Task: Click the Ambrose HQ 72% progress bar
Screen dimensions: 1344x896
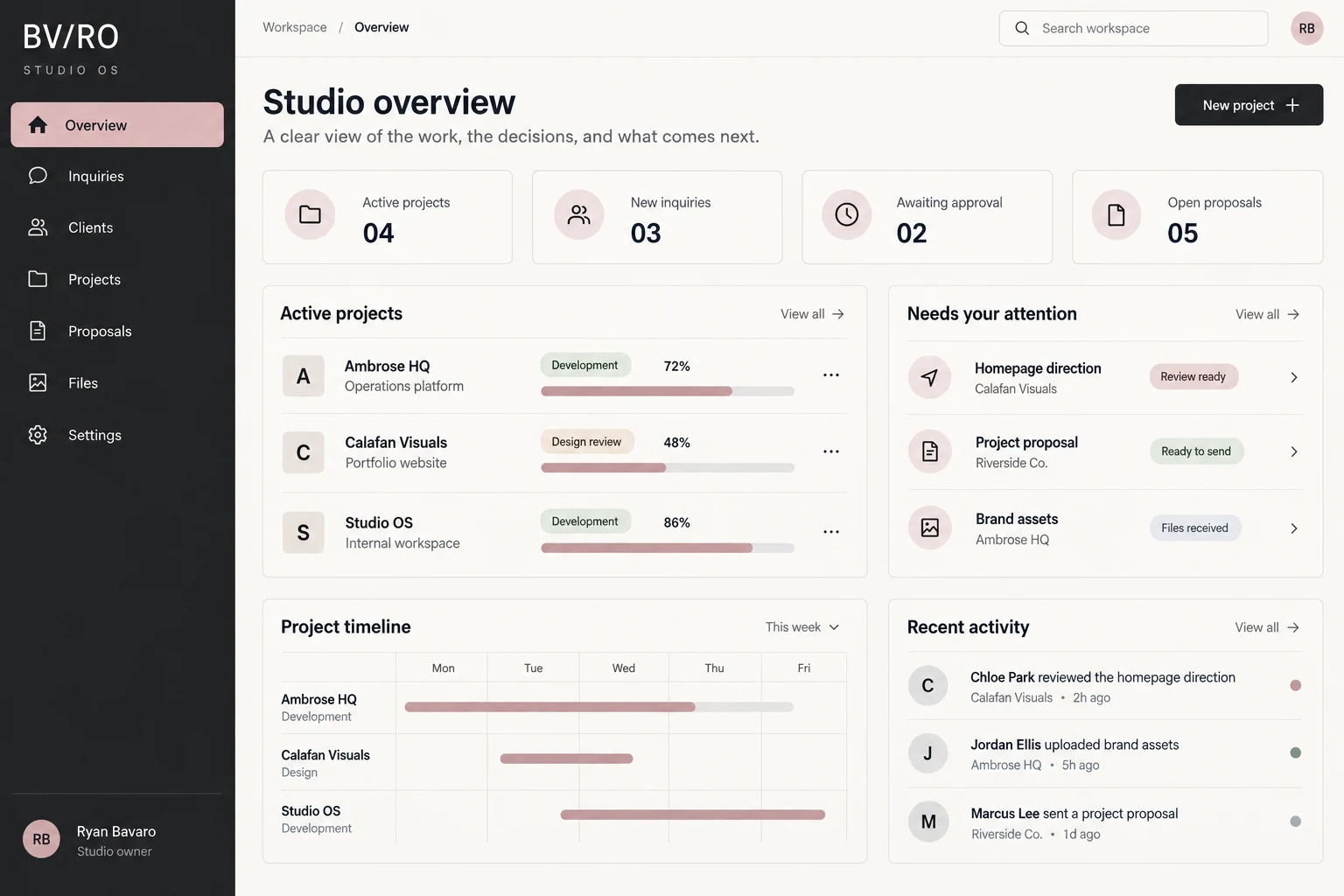Action: [x=668, y=391]
